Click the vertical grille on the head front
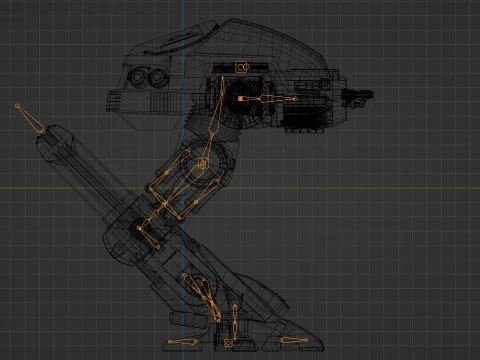 point(166,102)
